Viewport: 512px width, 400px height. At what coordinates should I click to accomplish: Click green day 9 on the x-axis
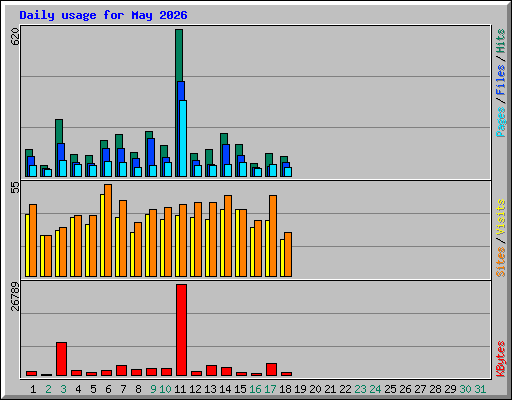(x=153, y=389)
